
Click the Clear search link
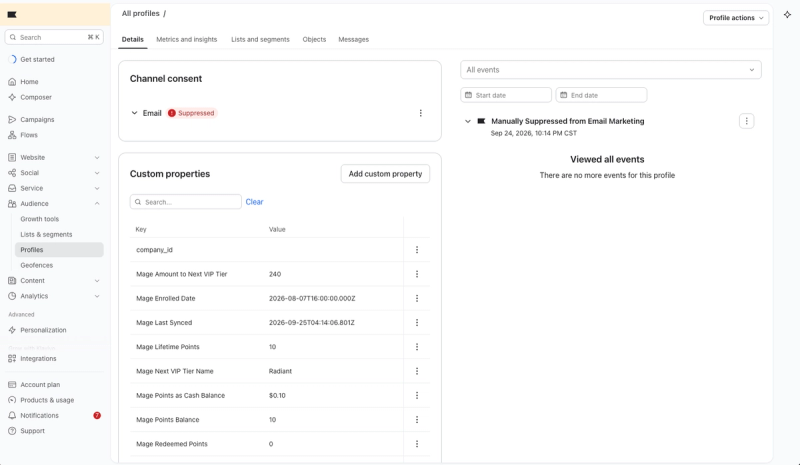[x=254, y=202]
